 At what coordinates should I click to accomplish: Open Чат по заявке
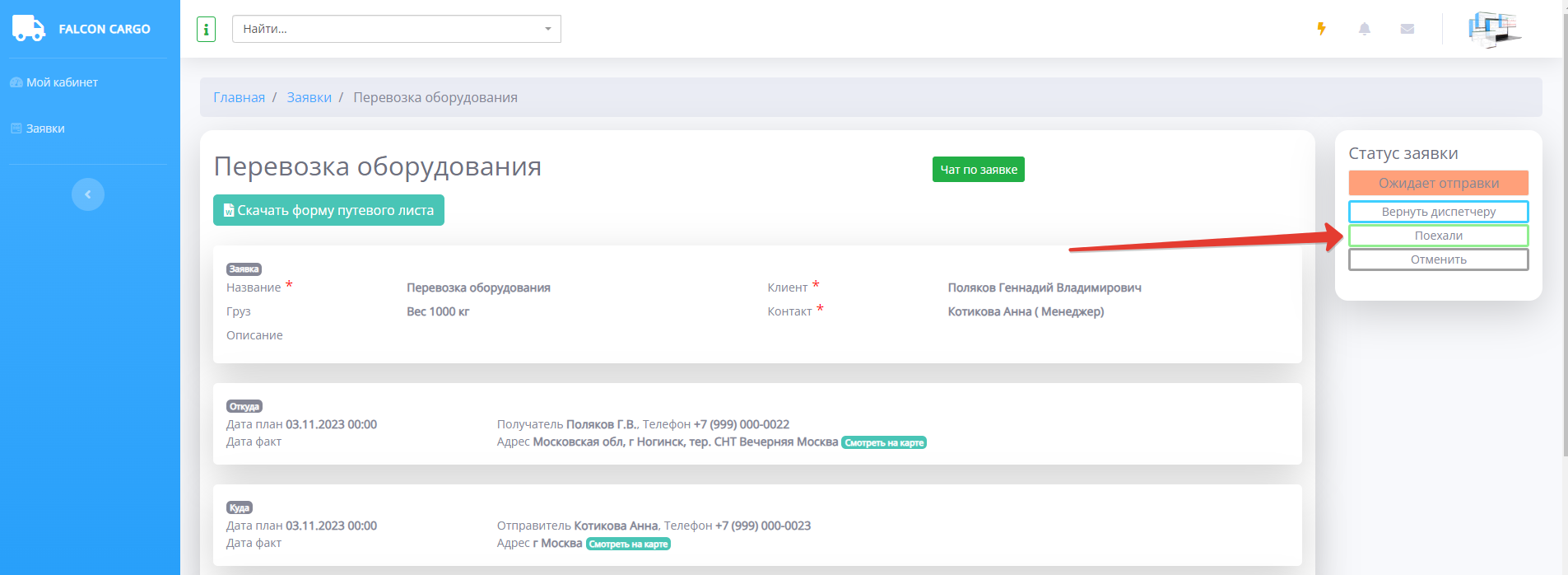coord(978,170)
